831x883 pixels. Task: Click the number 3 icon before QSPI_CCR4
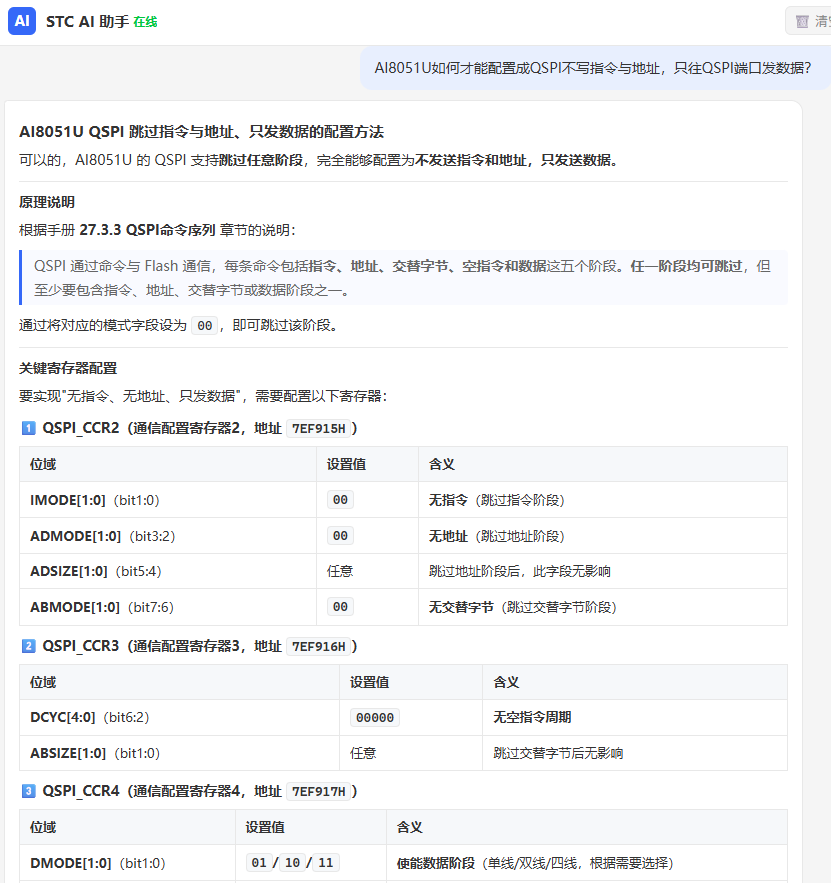[28, 791]
